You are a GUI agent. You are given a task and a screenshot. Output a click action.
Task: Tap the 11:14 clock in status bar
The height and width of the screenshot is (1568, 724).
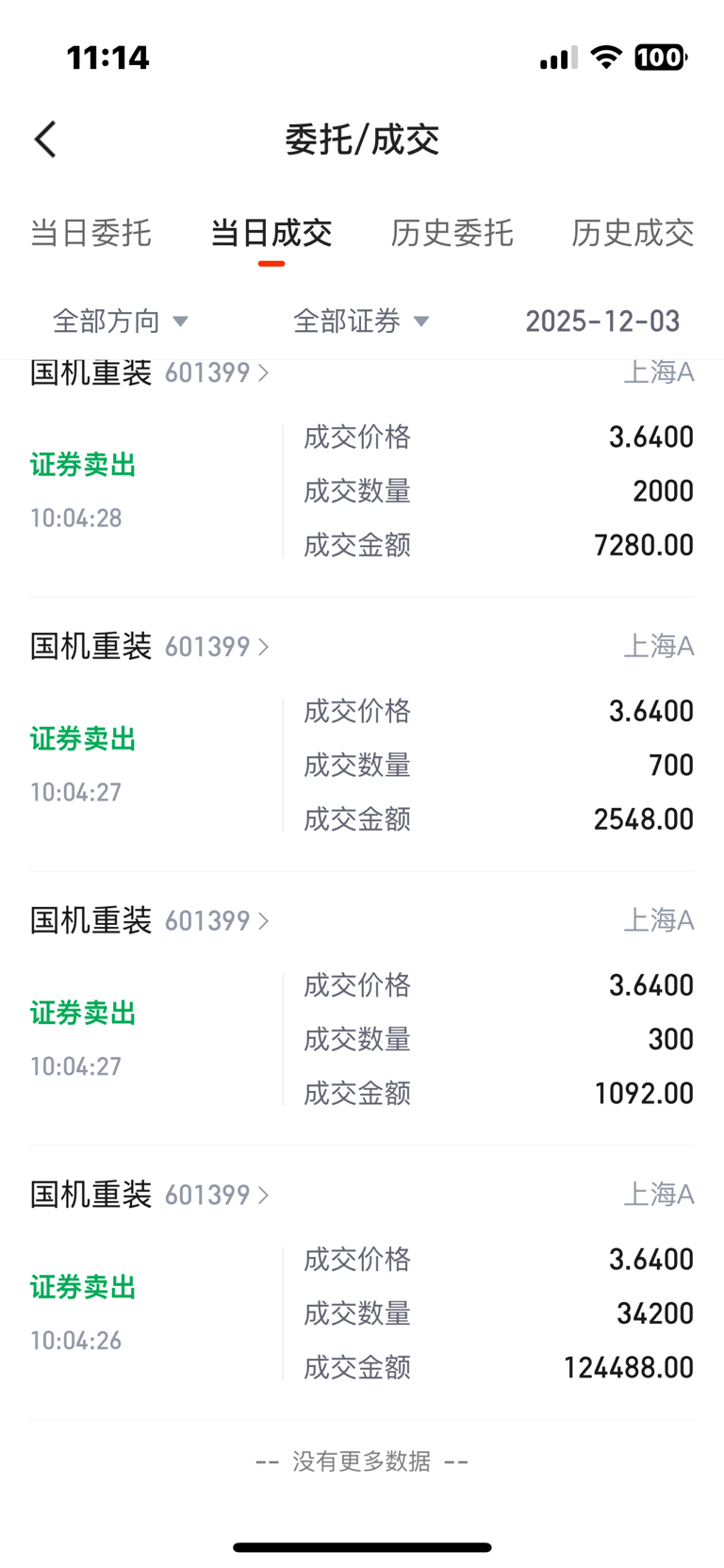tap(107, 58)
